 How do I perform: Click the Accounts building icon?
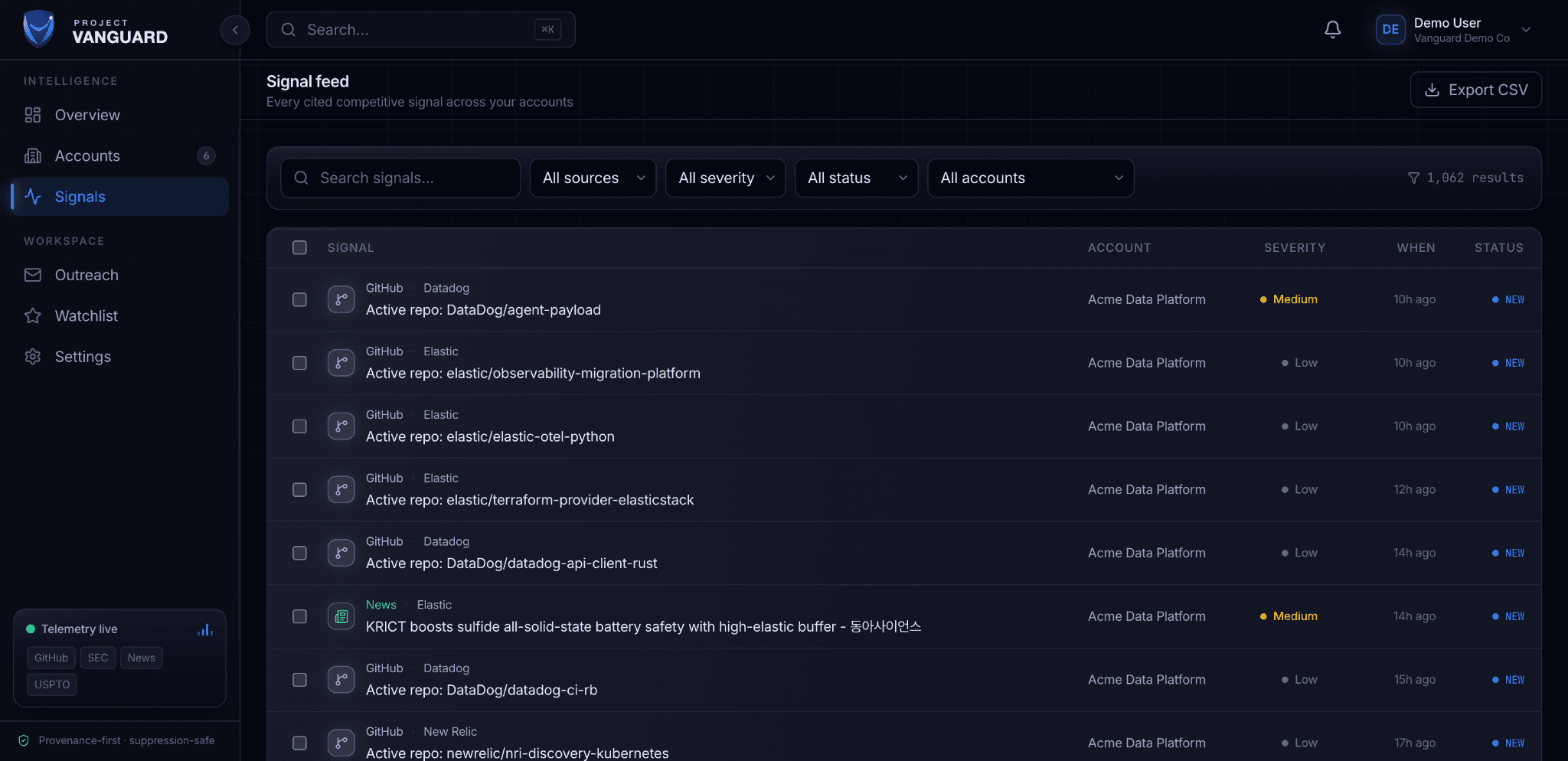click(32, 155)
